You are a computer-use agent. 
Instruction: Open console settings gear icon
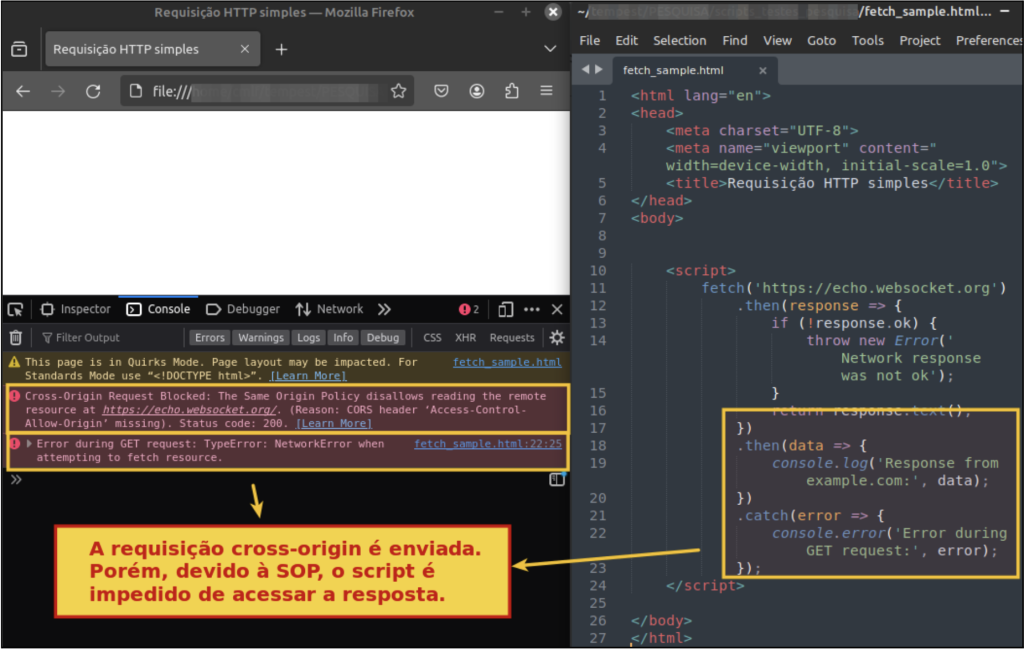pyautogui.click(x=557, y=338)
